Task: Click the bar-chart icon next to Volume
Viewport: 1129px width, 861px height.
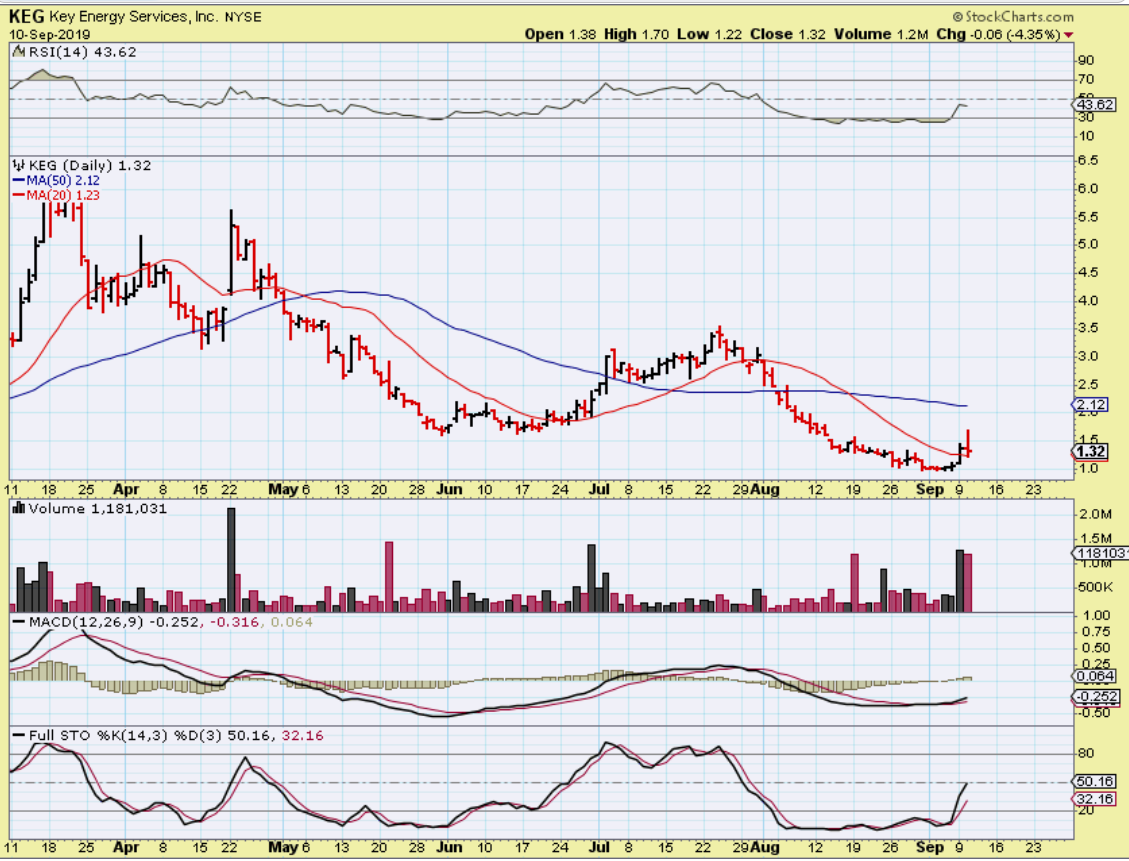Action: tap(16, 509)
